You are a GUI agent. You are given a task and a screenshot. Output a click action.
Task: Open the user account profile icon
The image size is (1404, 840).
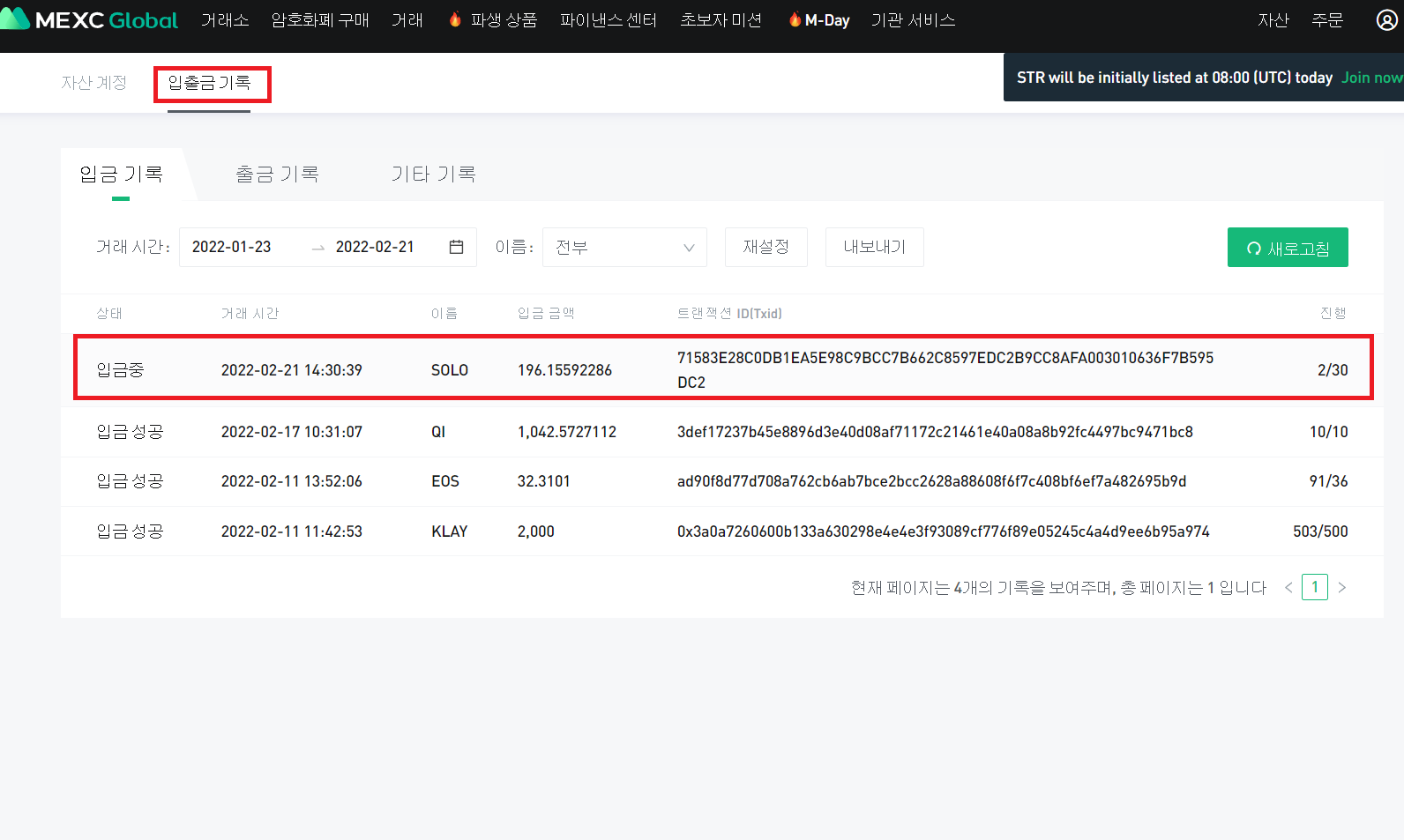click(1386, 19)
